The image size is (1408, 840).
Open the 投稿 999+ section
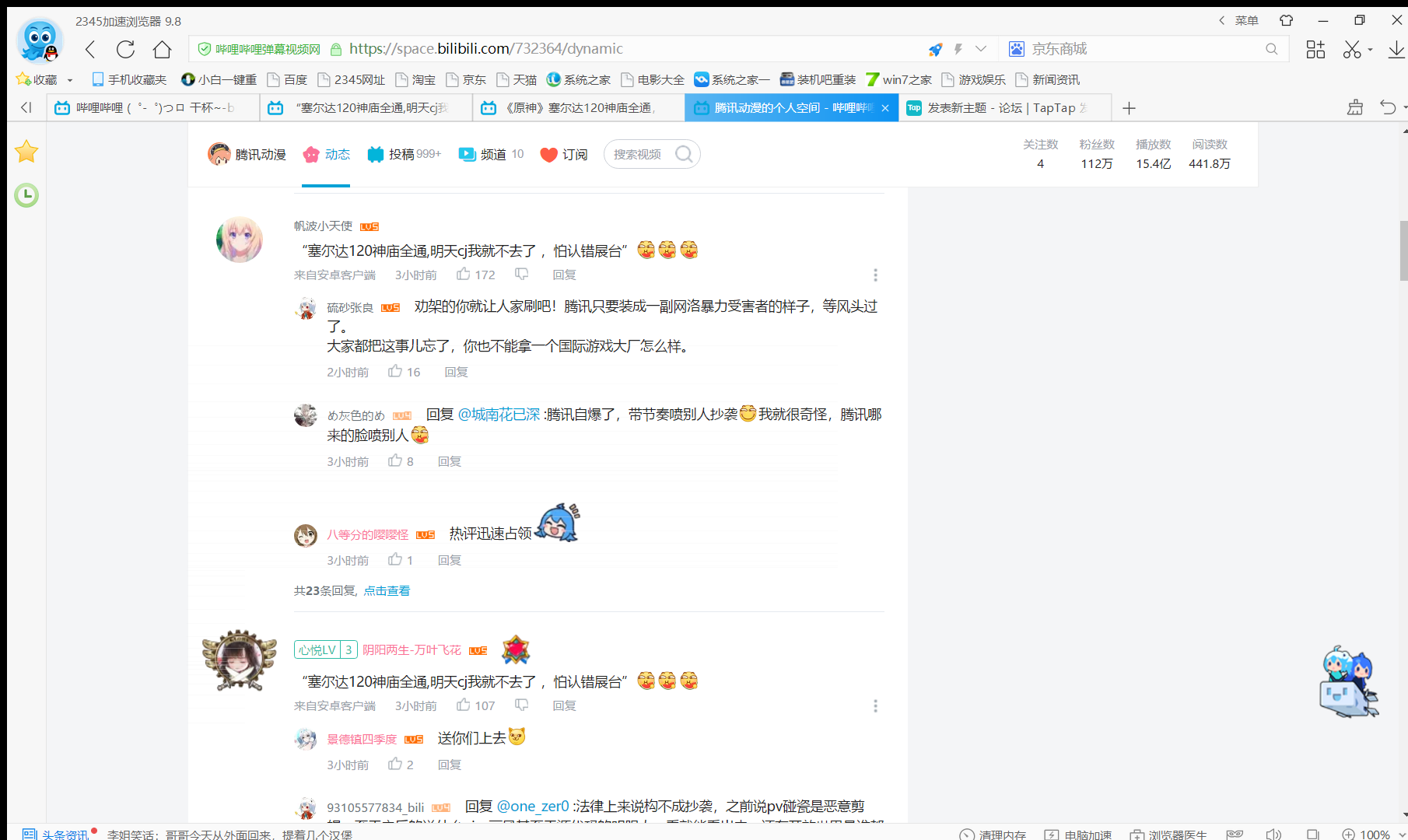point(404,154)
